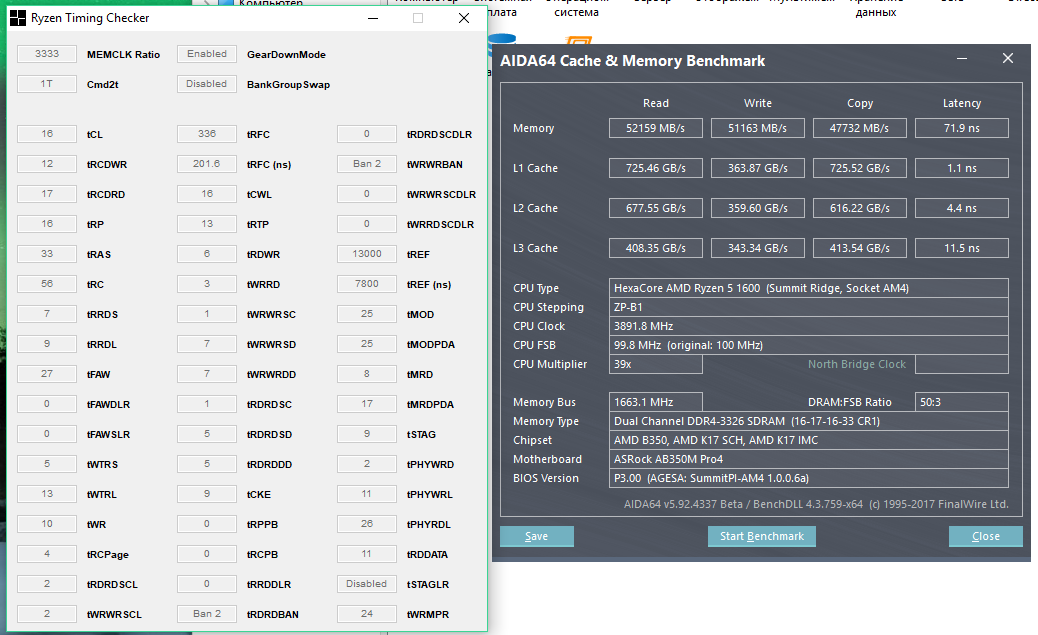The image size is (1038, 635).
Task: Click the BankGroupSwap Disabled field
Action: point(207,84)
